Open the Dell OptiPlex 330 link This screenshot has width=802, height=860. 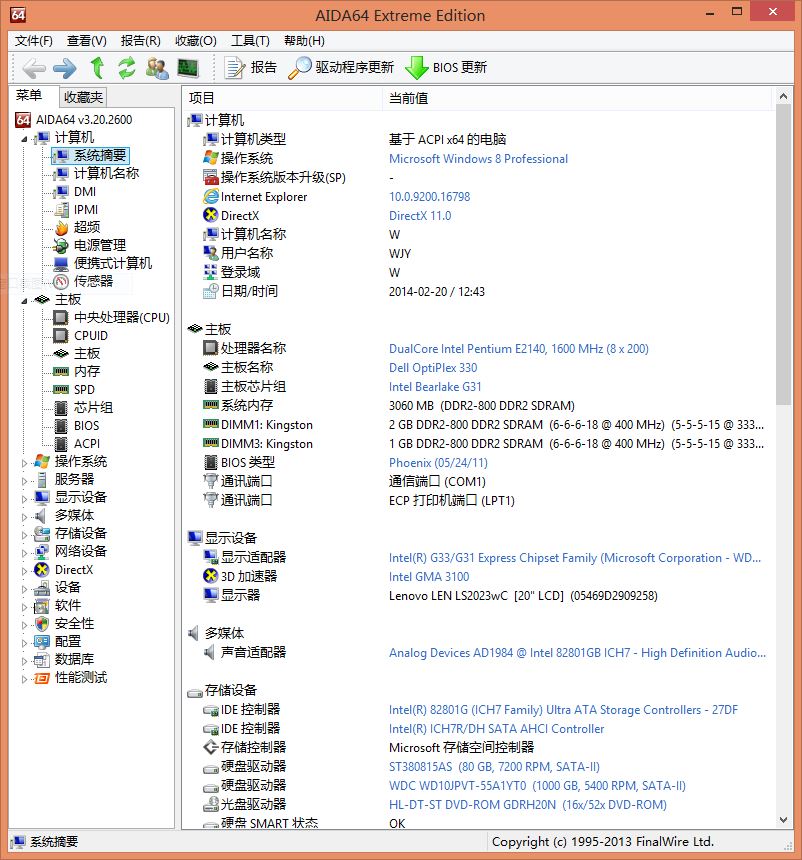pos(433,368)
